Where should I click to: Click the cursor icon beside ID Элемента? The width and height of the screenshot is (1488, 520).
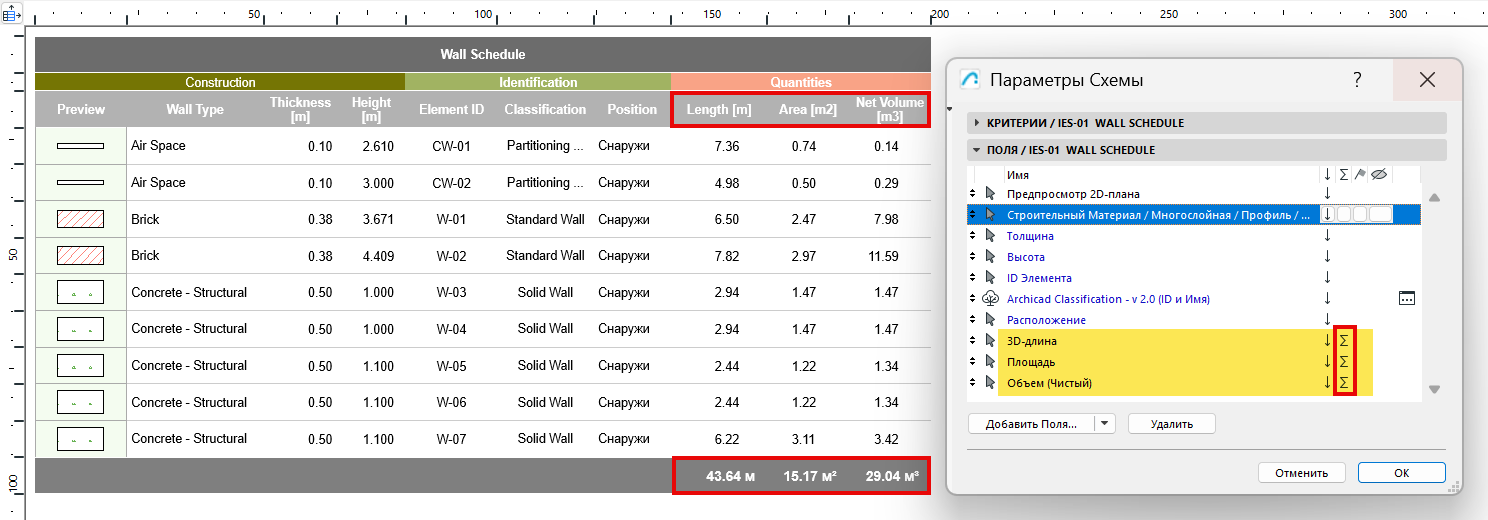pos(991,278)
